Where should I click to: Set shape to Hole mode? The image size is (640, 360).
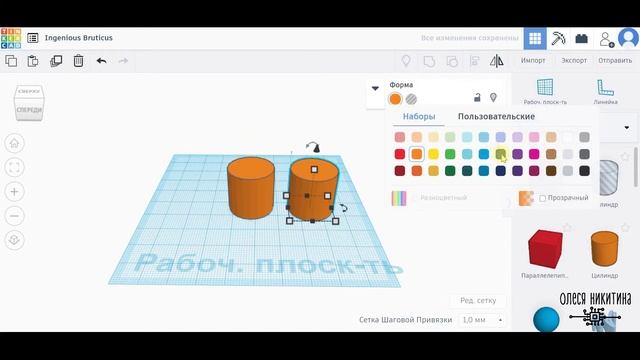click(411, 99)
